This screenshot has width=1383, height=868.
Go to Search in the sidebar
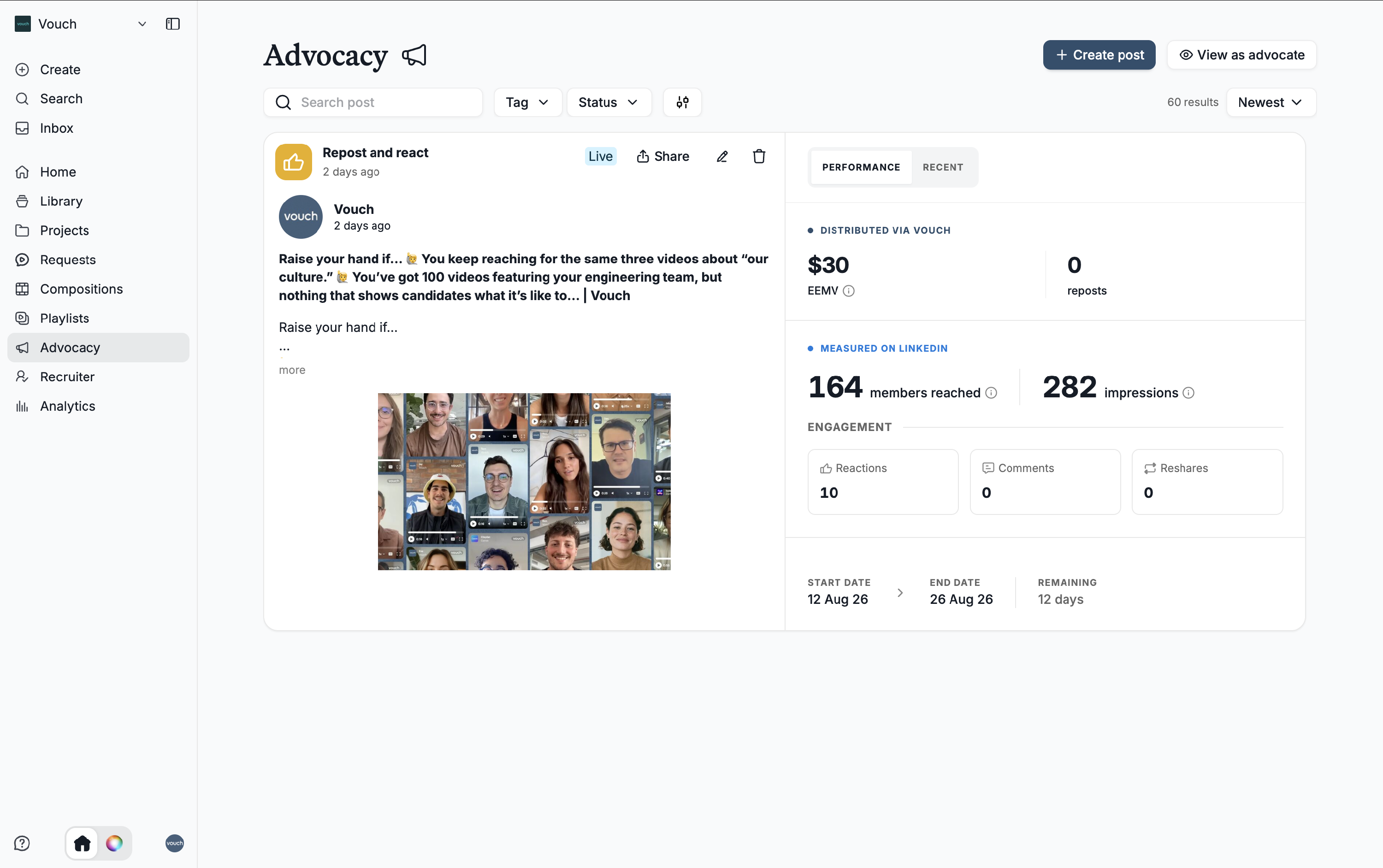pos(98,99)
